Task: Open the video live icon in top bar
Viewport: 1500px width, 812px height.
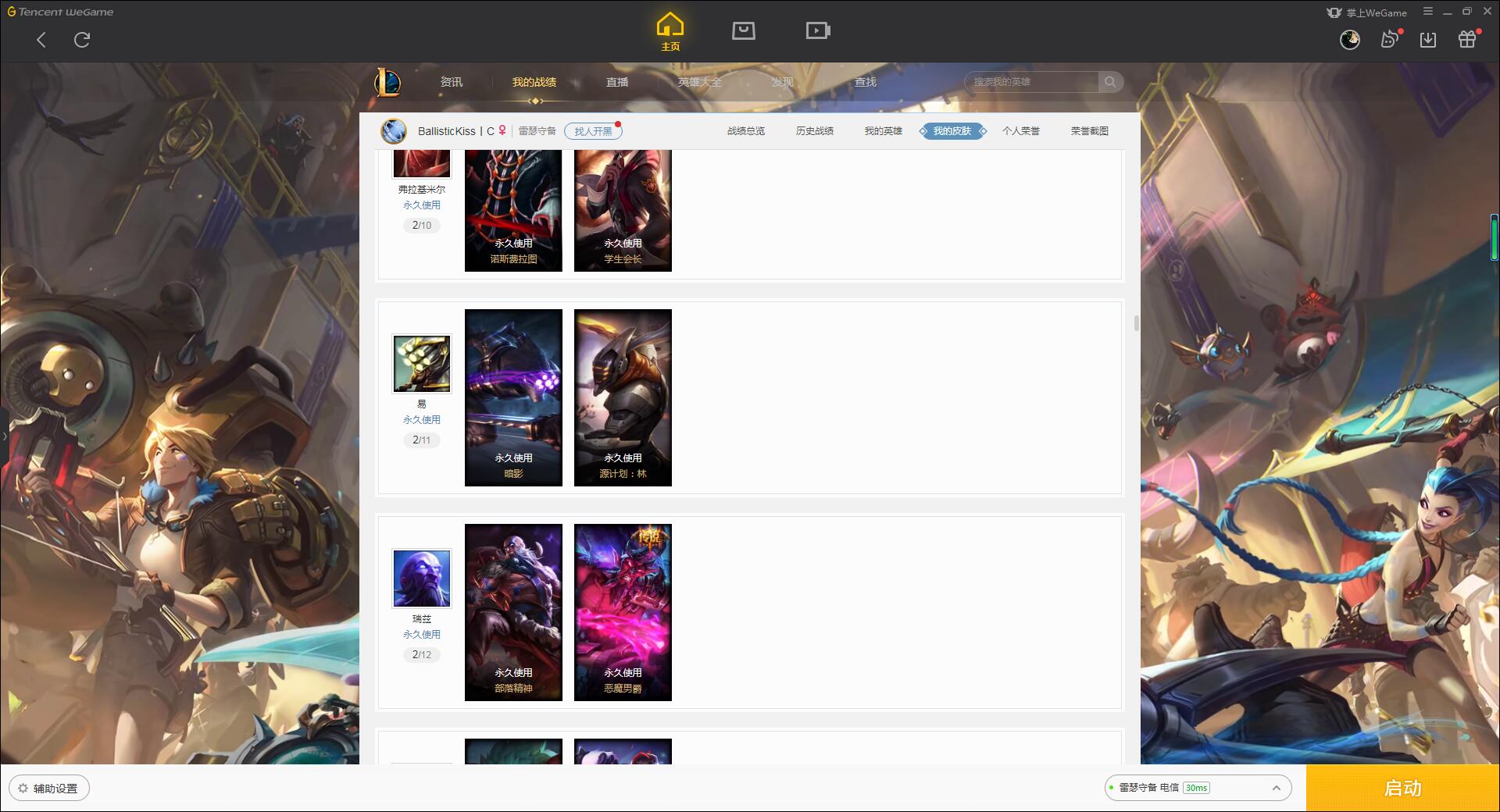Action: coord(818,30)
